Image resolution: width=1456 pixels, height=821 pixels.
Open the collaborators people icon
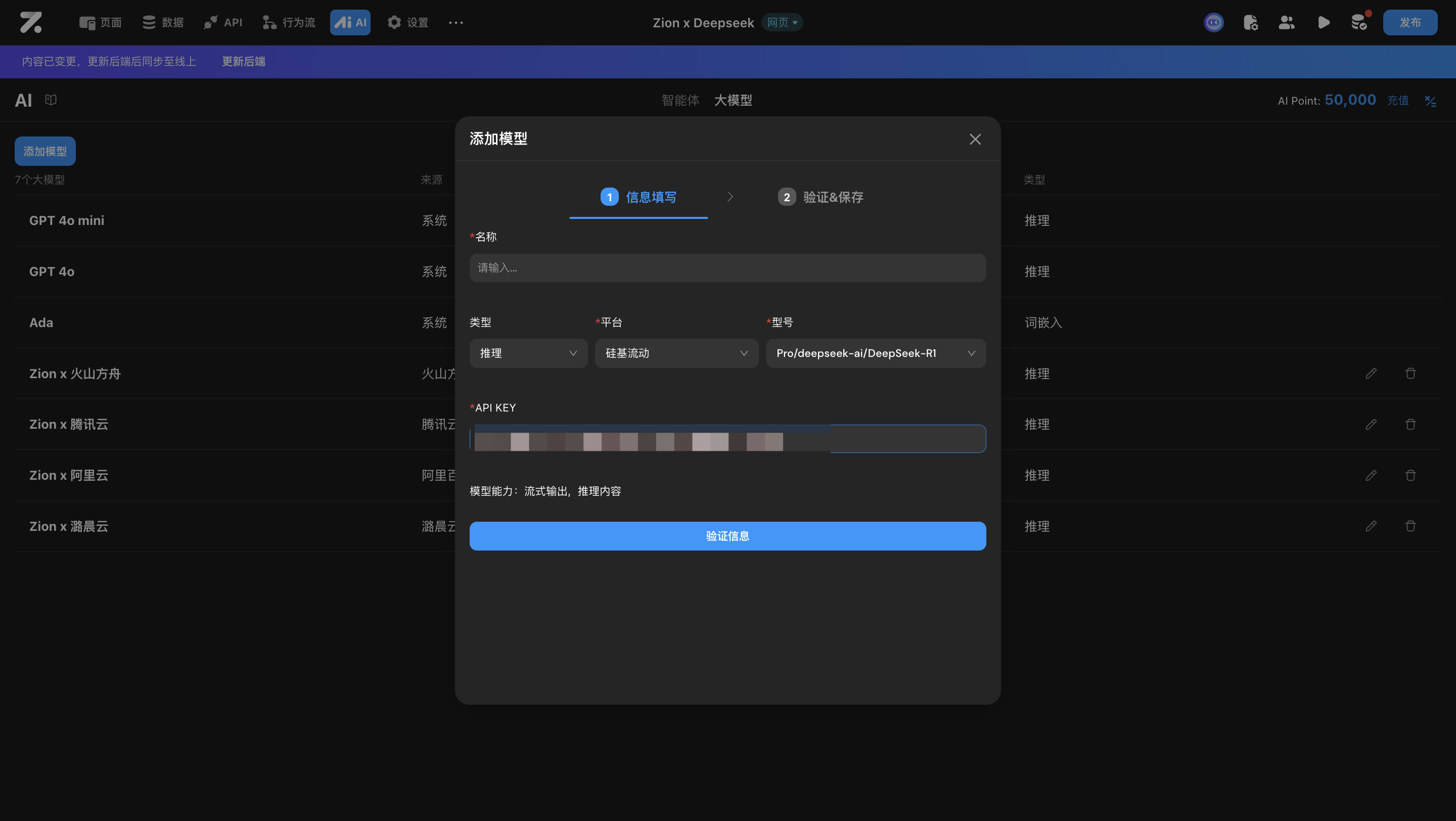point(1287,23)
